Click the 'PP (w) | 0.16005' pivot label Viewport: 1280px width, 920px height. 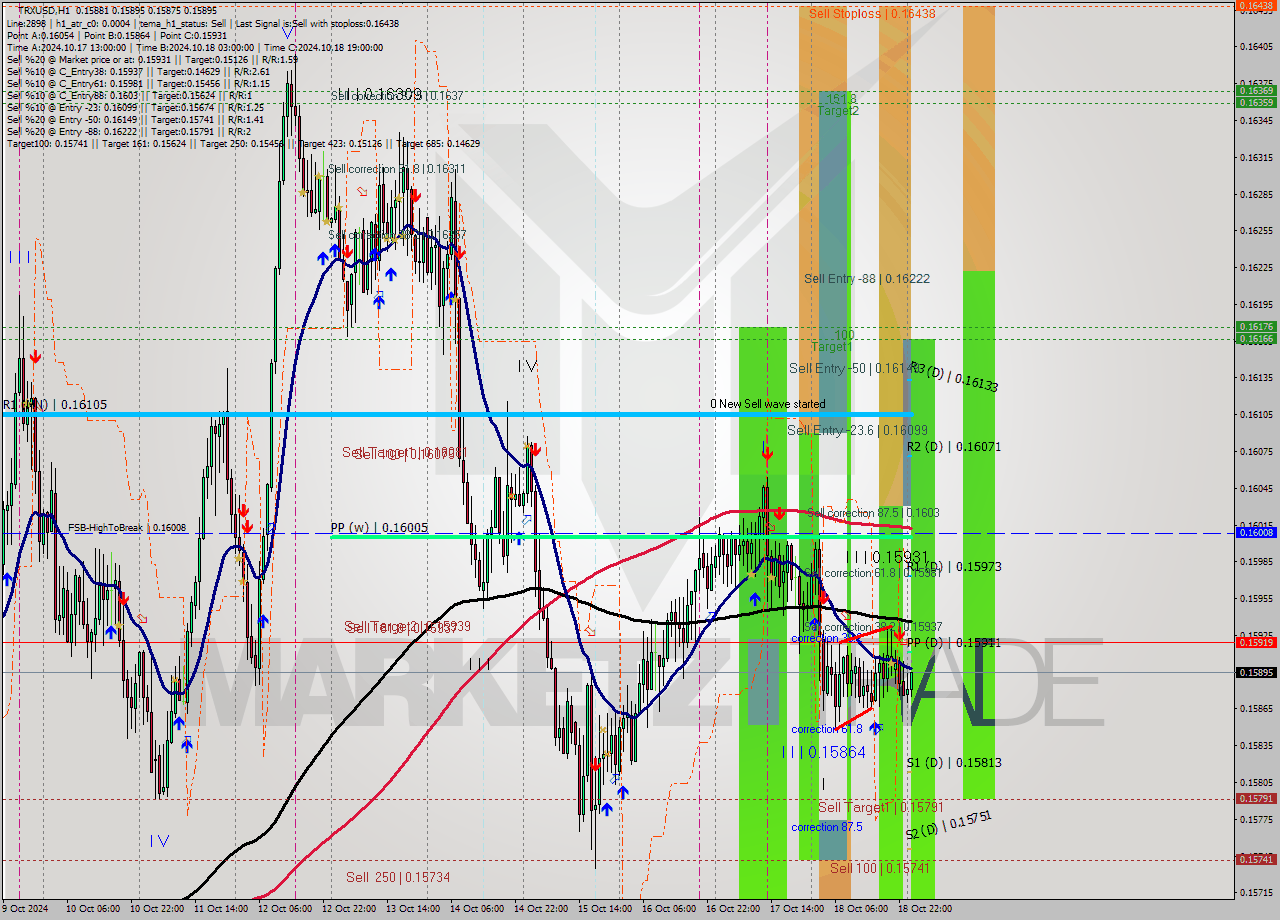[x=379, y=528]
